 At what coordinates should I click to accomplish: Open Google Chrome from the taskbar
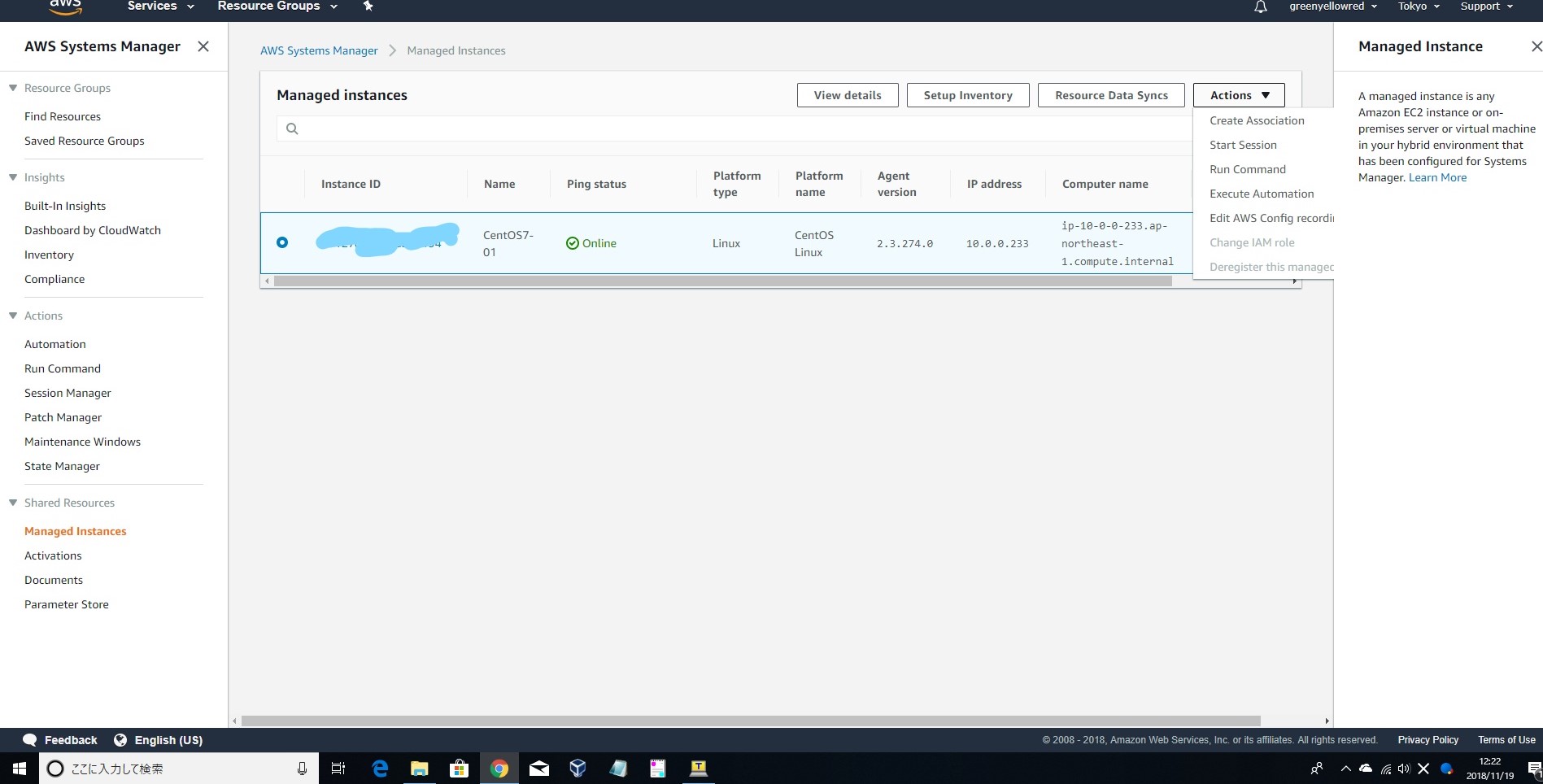click(499, 768)
